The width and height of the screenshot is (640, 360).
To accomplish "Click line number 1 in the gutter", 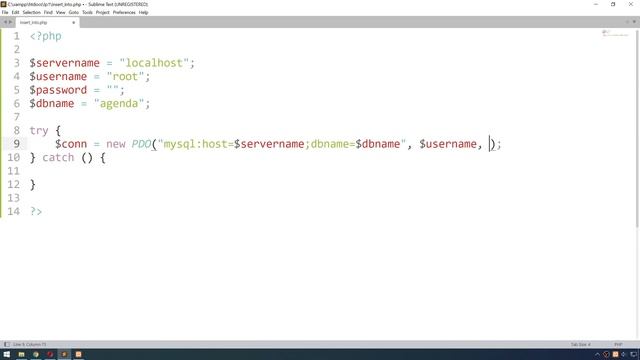I will [x=16, y=36].
